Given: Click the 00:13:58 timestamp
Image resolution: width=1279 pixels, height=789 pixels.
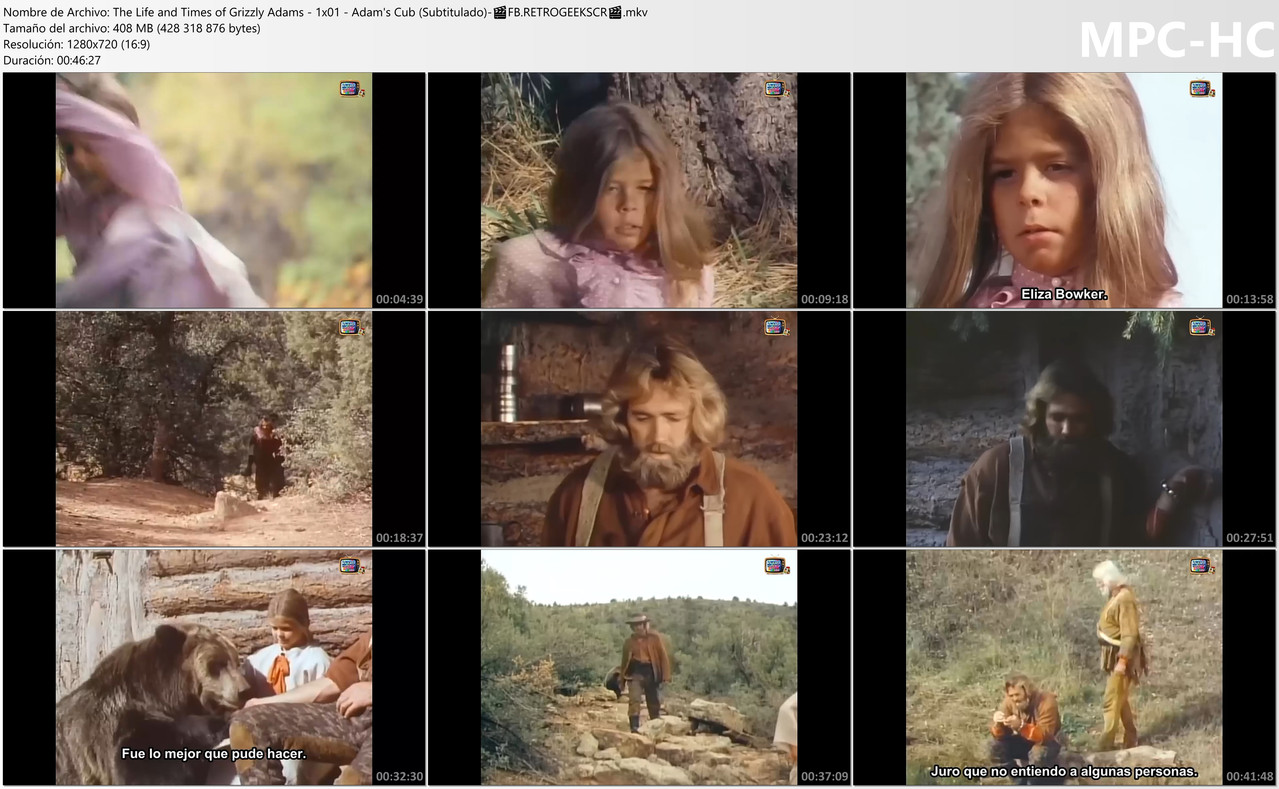Looking at the screenshot, I should point(1250,299).
